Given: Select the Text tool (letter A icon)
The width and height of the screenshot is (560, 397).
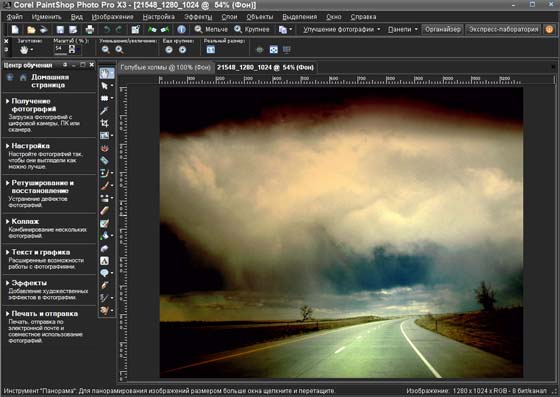Looking at the screenshot, I should (104, 261).
